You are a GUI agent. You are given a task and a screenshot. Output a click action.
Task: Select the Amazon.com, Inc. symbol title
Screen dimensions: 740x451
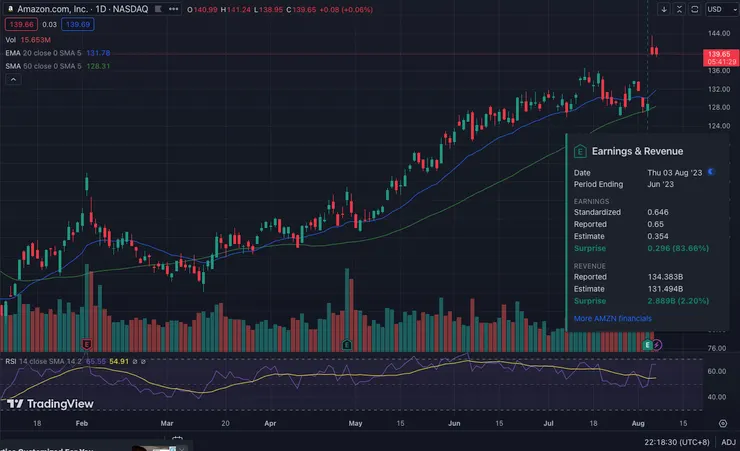[83, 9]
